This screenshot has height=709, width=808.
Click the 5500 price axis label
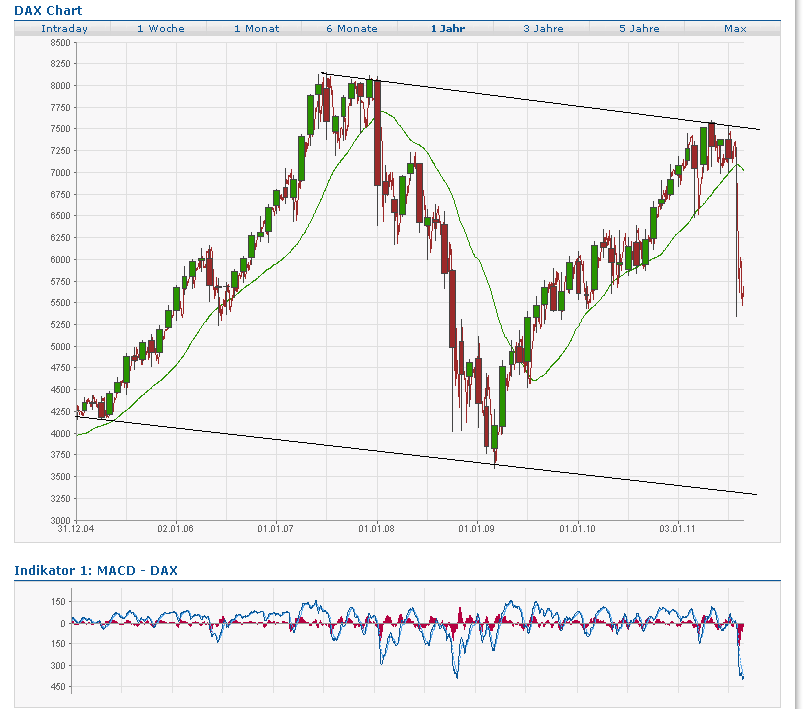pos(60,303)
